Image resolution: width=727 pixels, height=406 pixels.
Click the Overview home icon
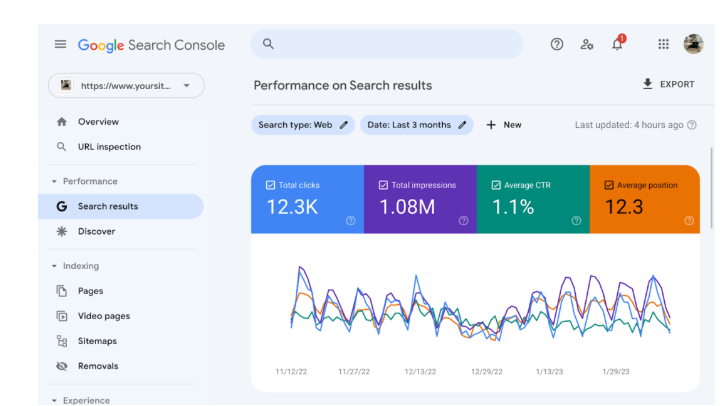pos(62,122)
